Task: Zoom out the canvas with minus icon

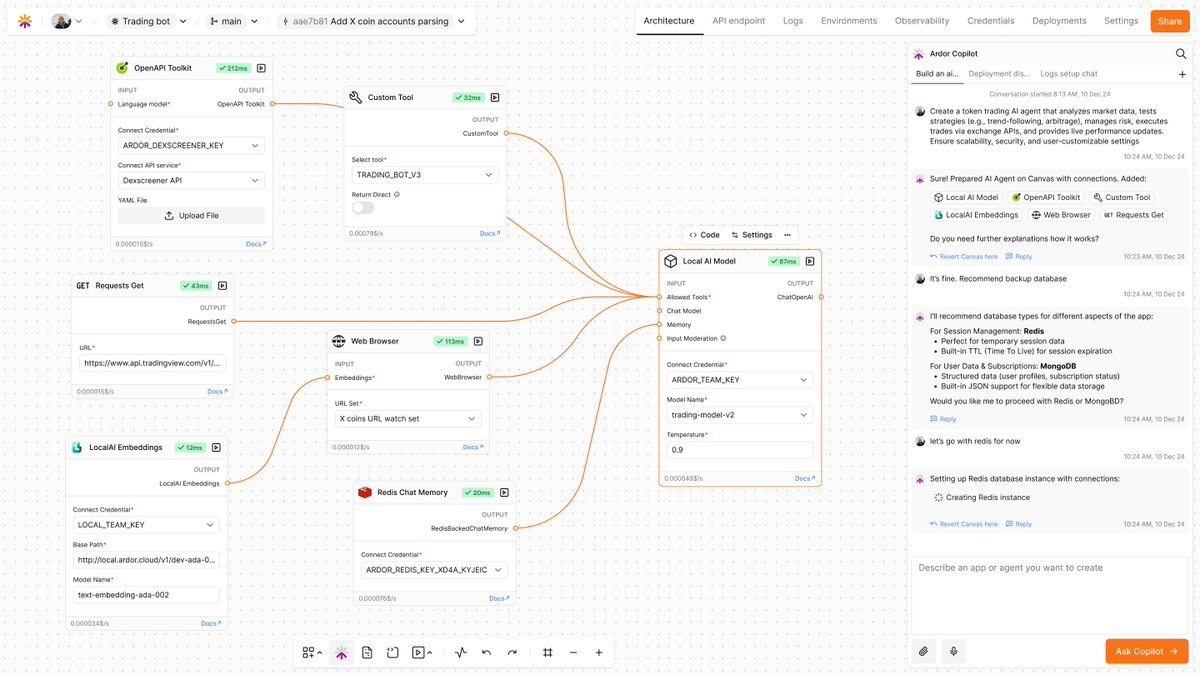Action: [573, 652]
